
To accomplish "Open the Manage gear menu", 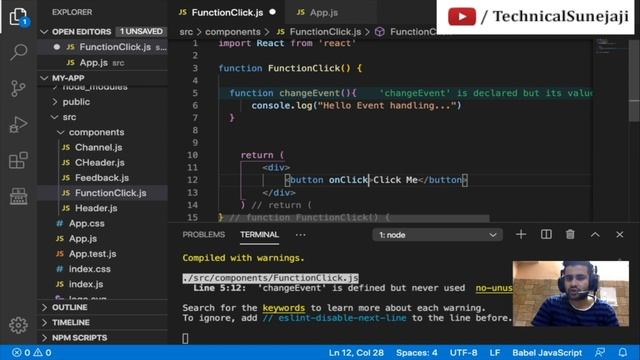I will [x=18, y=325].
